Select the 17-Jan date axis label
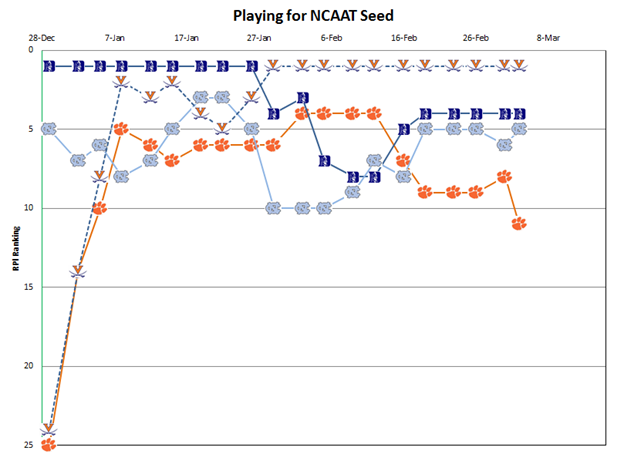624x454 pixels. point(187,37)
